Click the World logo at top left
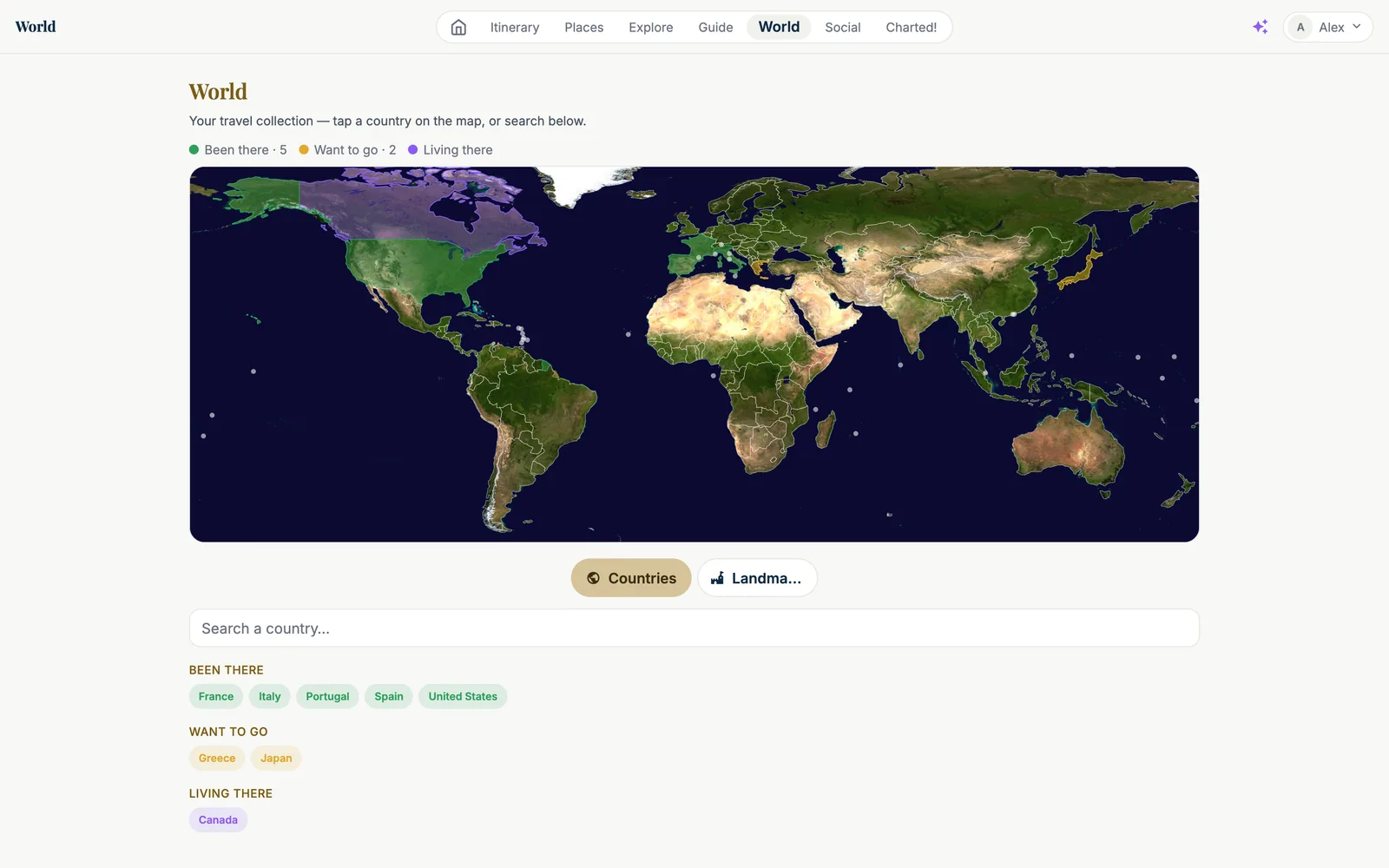The height and width of the screenshot is (868, 1389). (x=36, y=27)
